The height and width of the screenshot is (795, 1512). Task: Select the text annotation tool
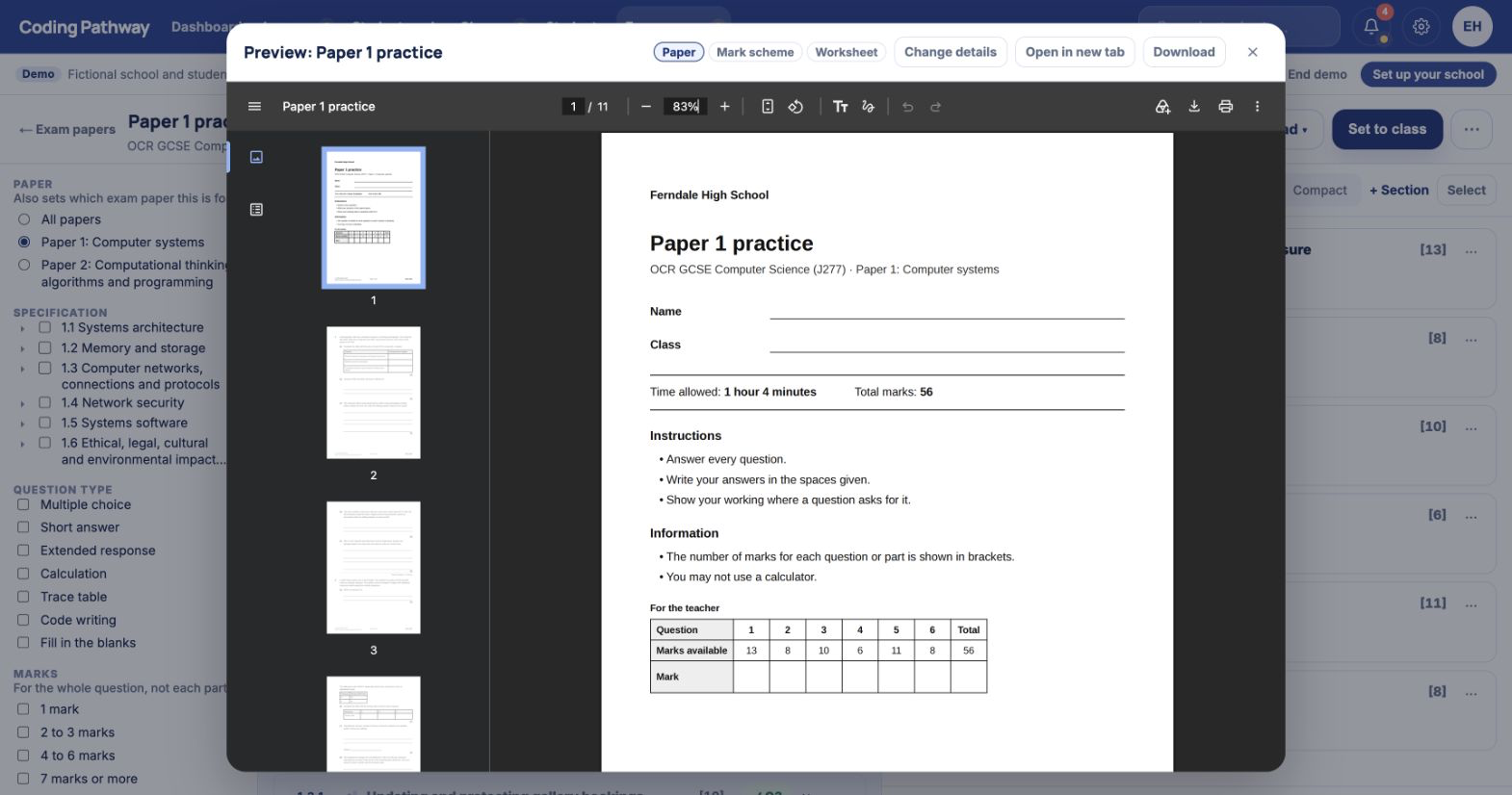click(841, 107)
